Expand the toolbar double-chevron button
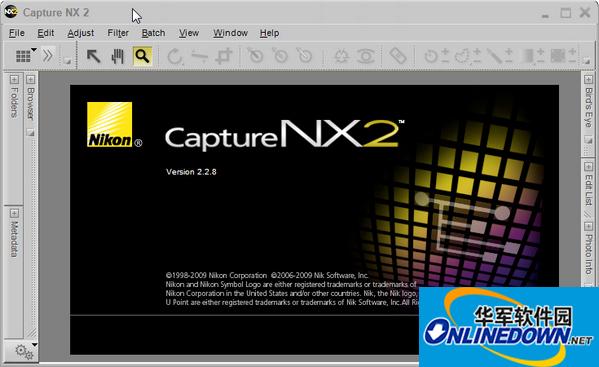 [x=47, y=56]
